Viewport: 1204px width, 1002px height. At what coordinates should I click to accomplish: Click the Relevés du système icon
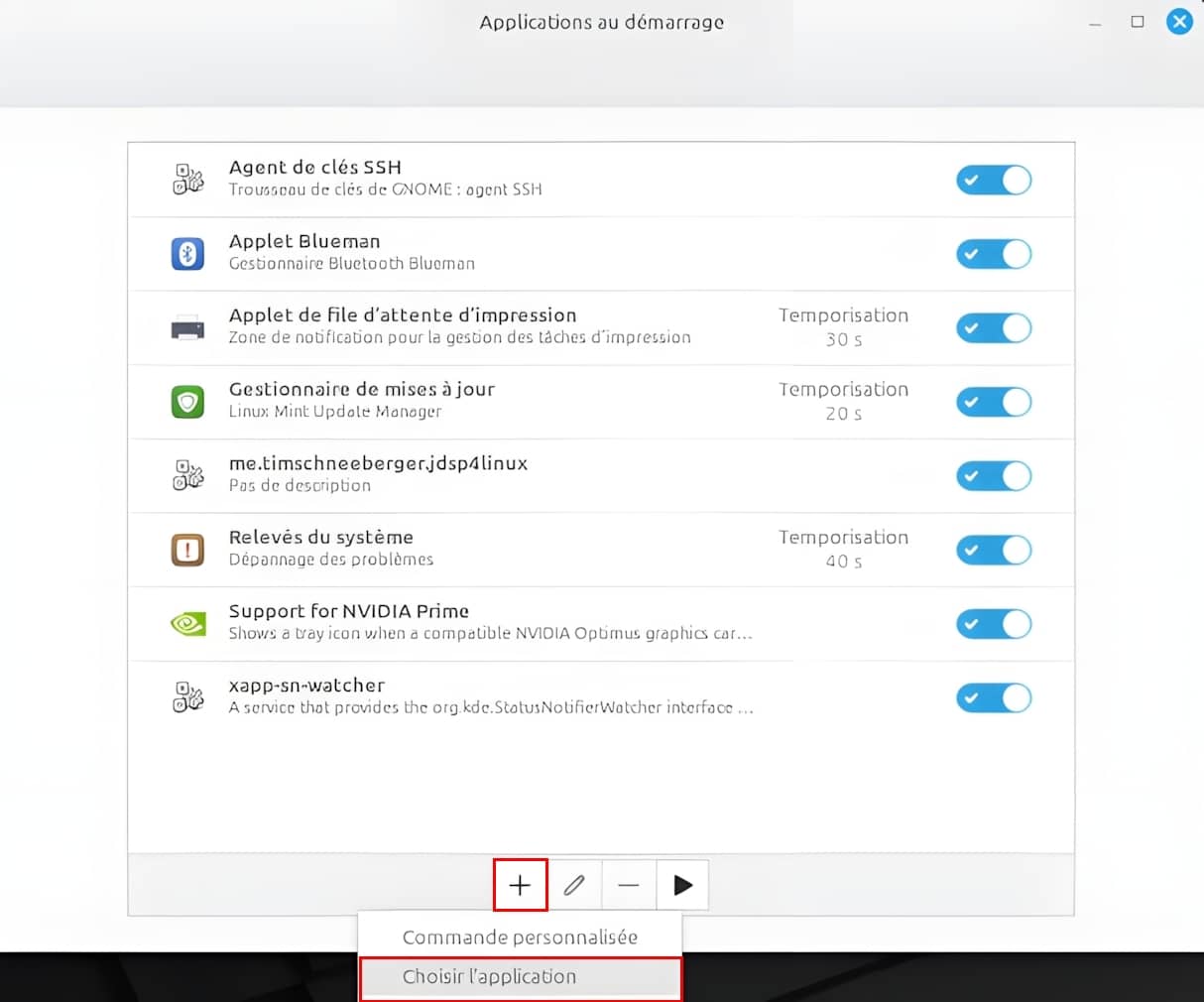[187, 550]
